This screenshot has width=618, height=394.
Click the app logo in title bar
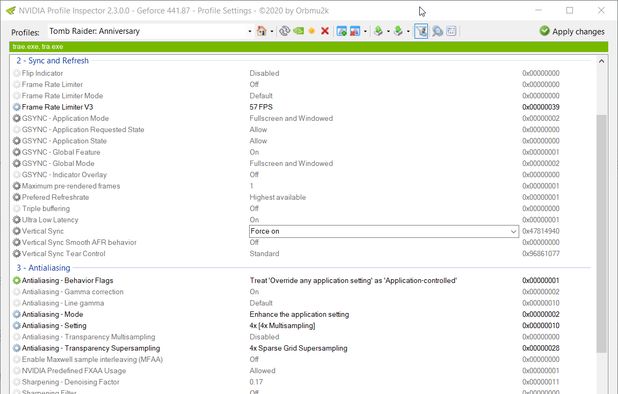point(11,11)
